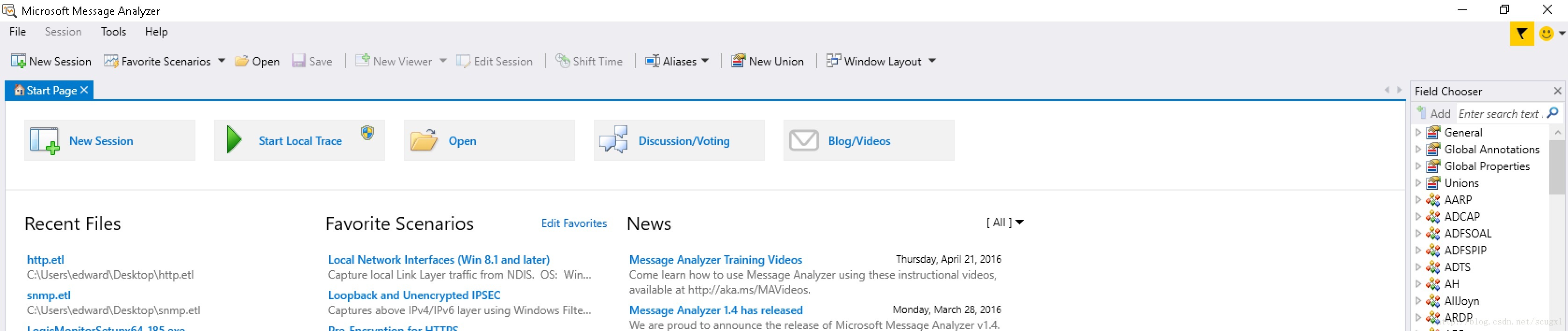The width and height of the screenshot is (1568, 331).
Task: Close the Field Chooser panel
Action: point(1558,91)
